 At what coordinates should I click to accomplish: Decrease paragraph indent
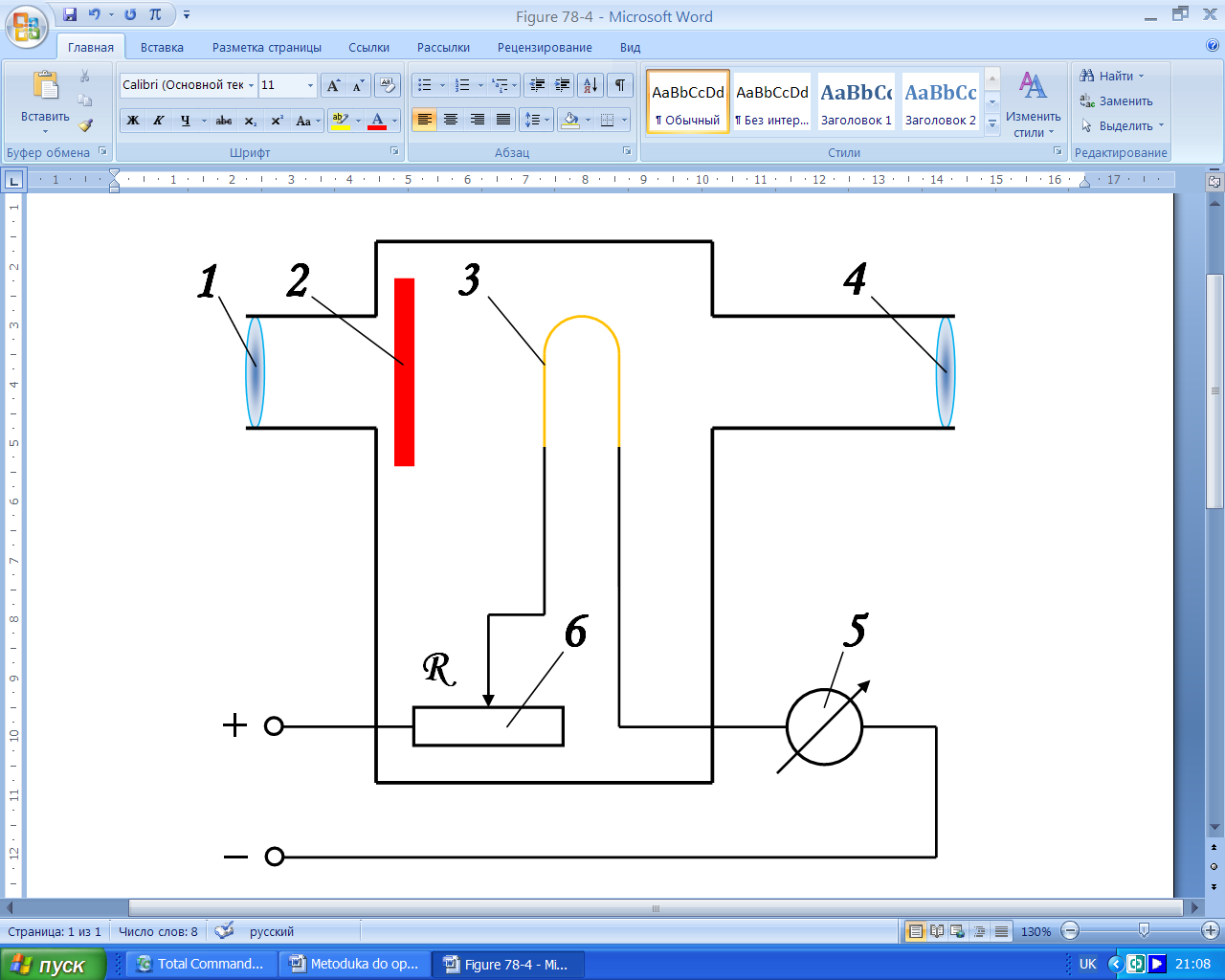coord(537,85)
